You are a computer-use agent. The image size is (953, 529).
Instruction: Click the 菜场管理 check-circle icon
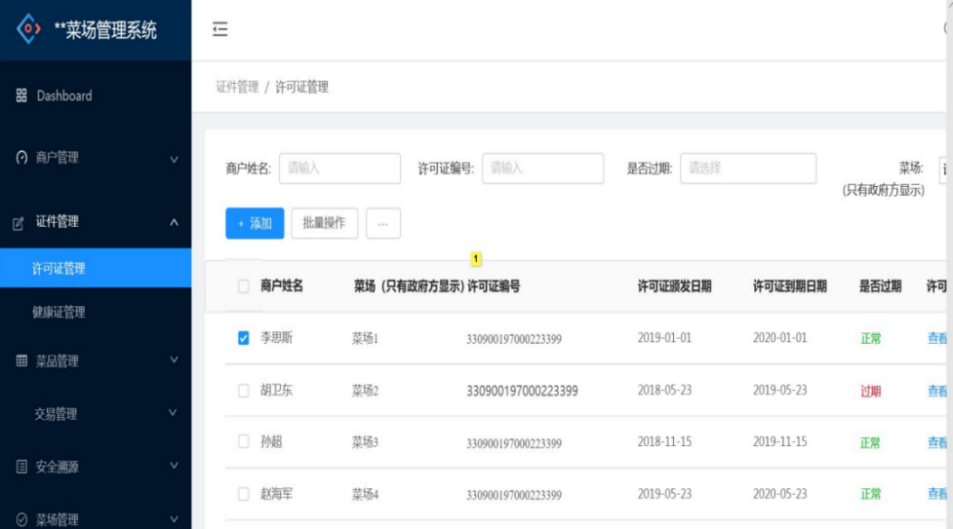pyautogui.click(x=21, y=519)
